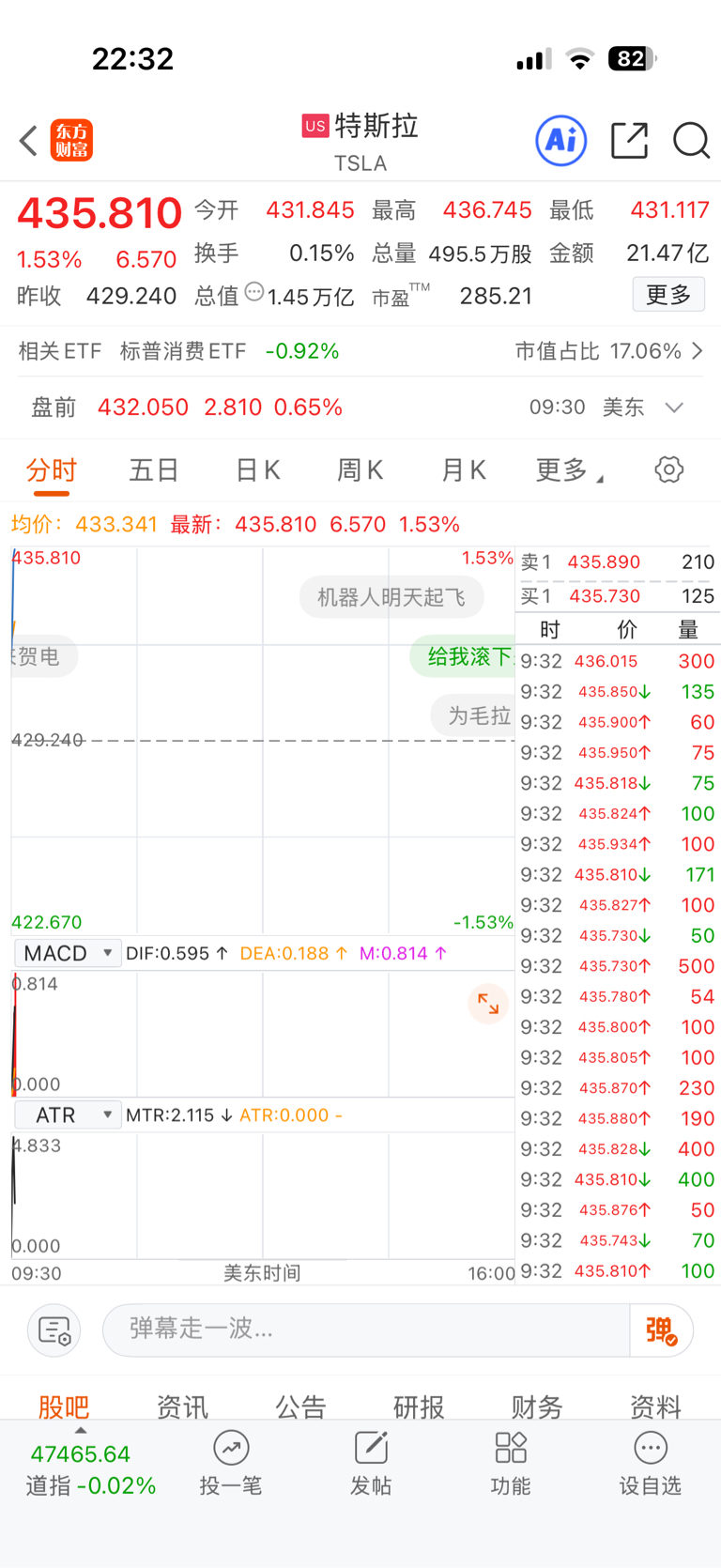
Task: Tap 卖1 435.890 ask row
Action: (x=618, y=562)
